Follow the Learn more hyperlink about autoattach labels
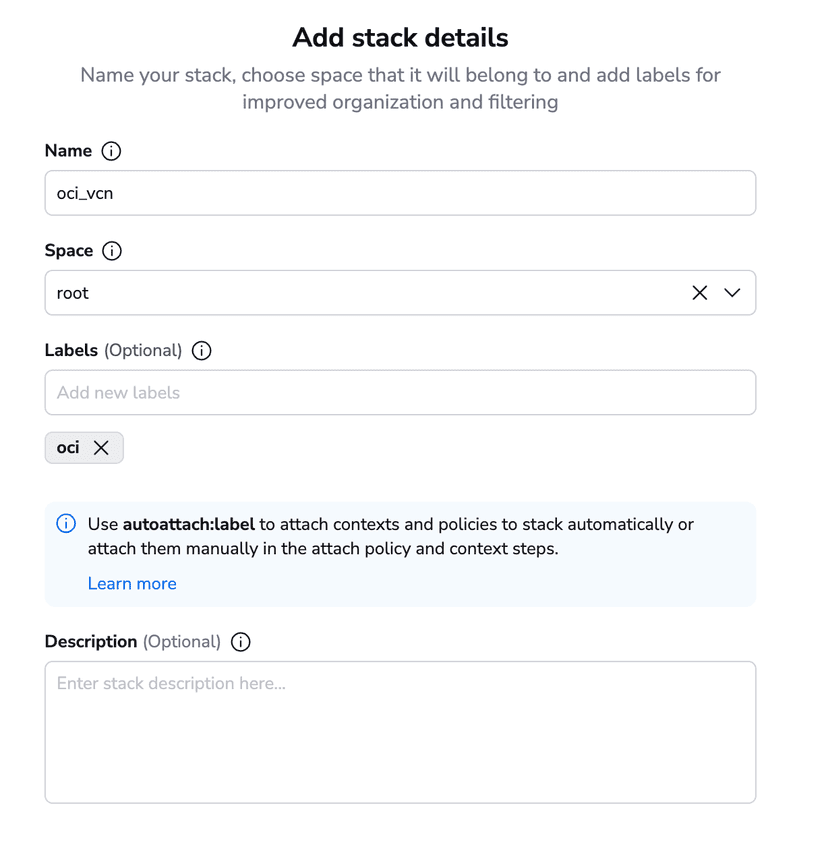Image resolution: width=828 pixels, height=851 pixels. tap(132, 583)
